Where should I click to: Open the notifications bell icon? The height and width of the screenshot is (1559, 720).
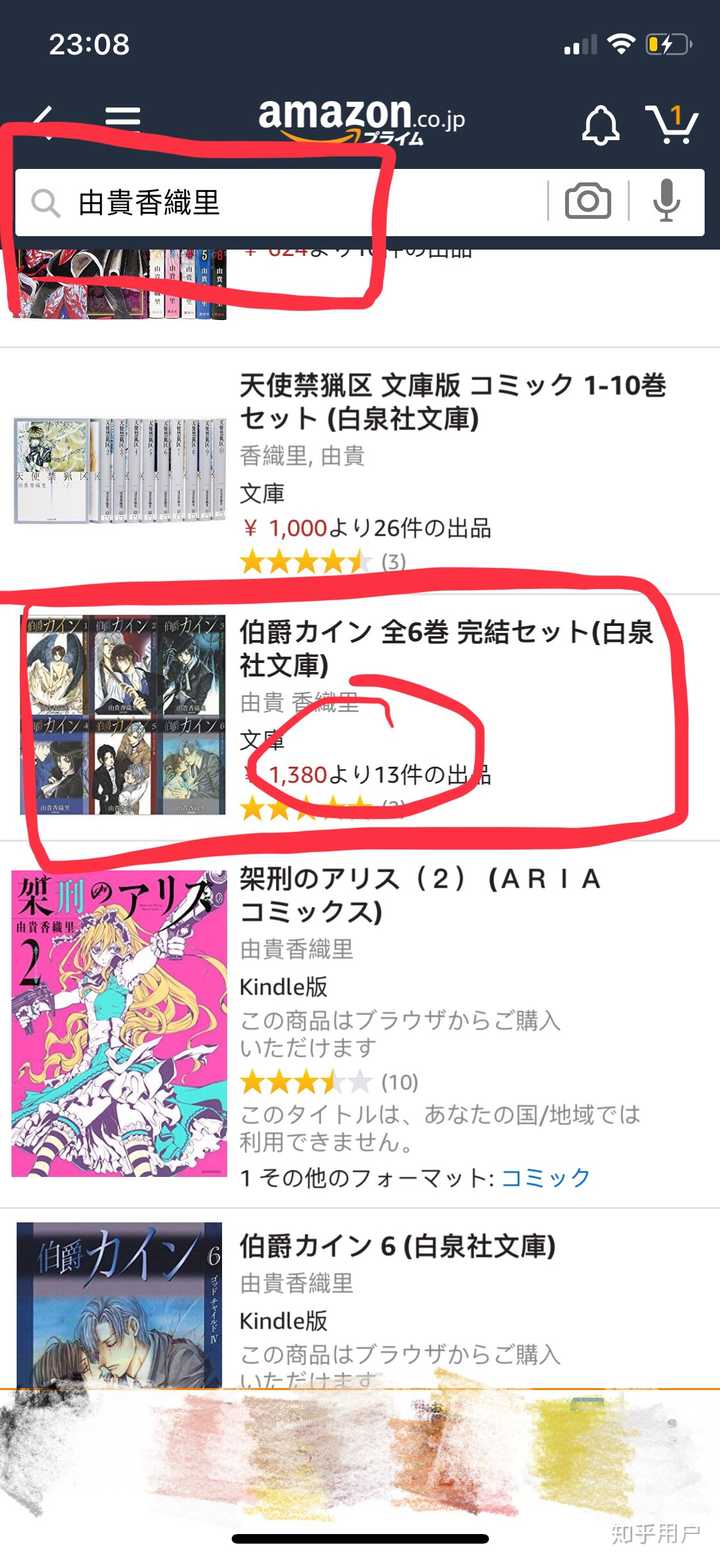tap(601, 124)
